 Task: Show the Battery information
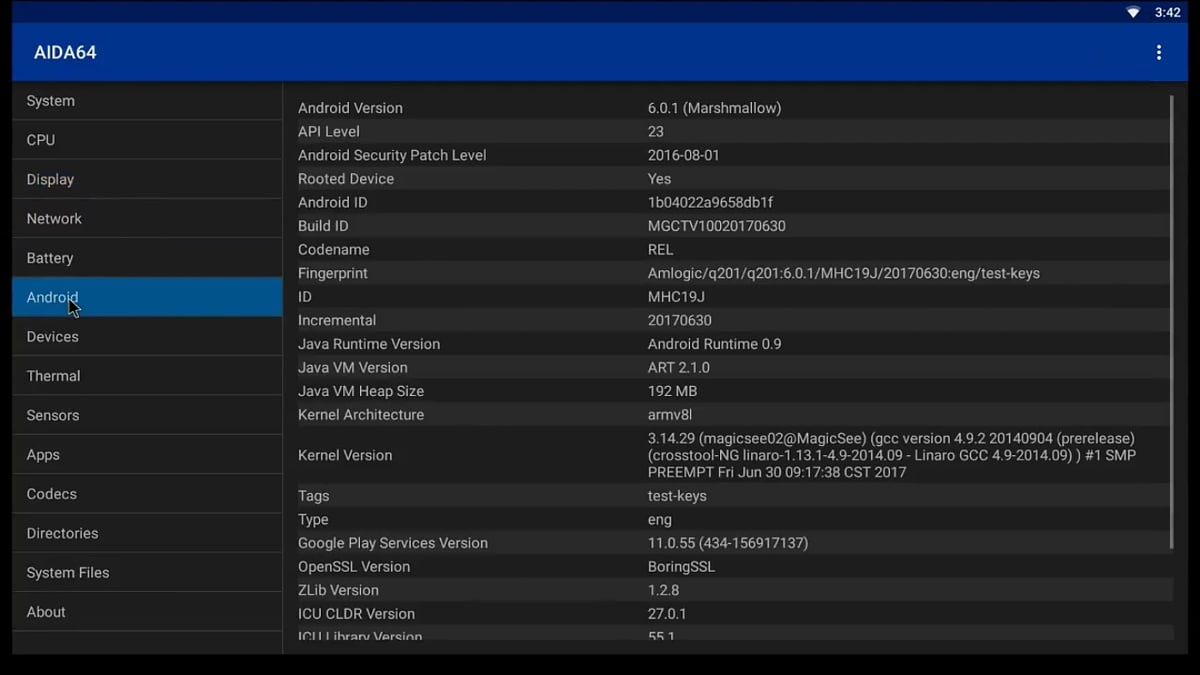coord(147,258)
